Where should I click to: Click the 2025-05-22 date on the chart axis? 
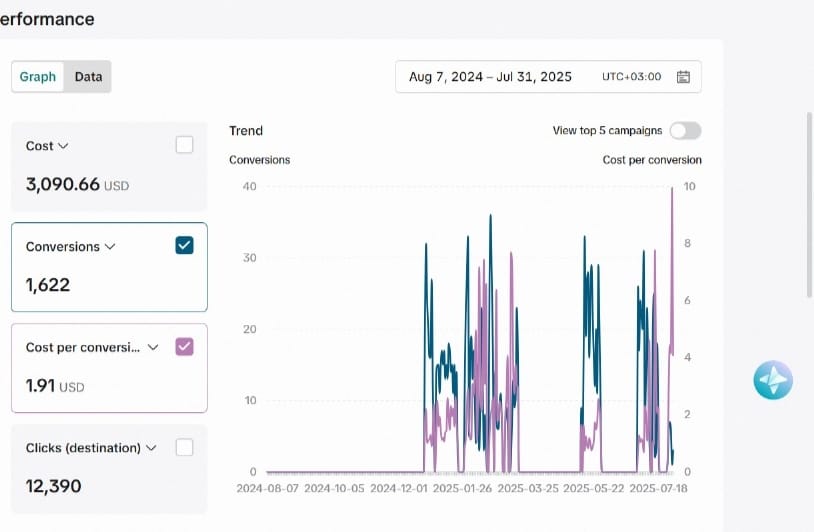pyautogui.click(x=595, y=489)
